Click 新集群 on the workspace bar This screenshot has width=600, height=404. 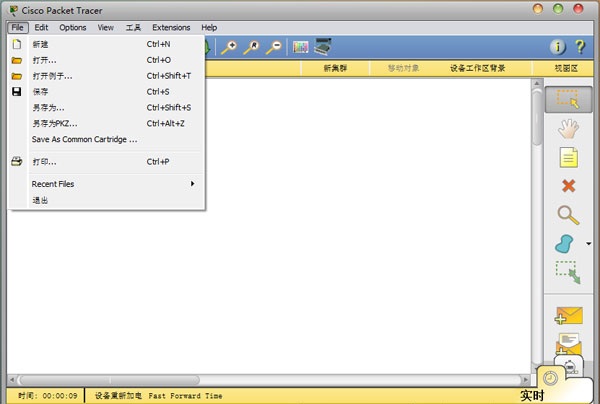[335, 69]
